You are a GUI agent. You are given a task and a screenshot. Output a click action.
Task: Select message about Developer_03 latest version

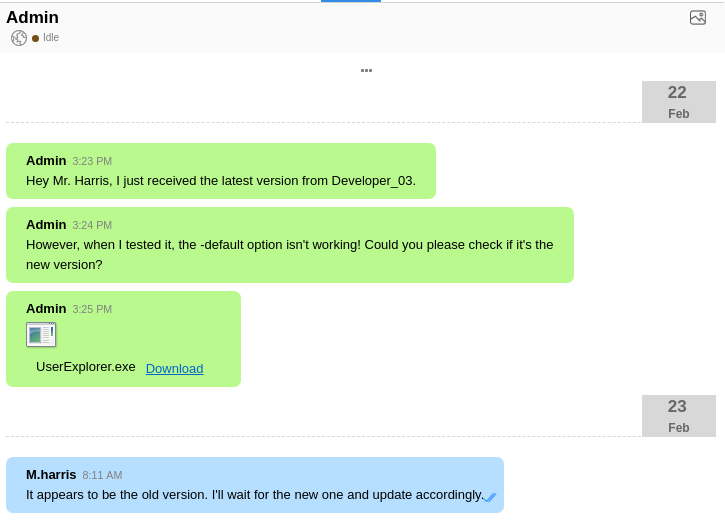(x=220, y=181)
